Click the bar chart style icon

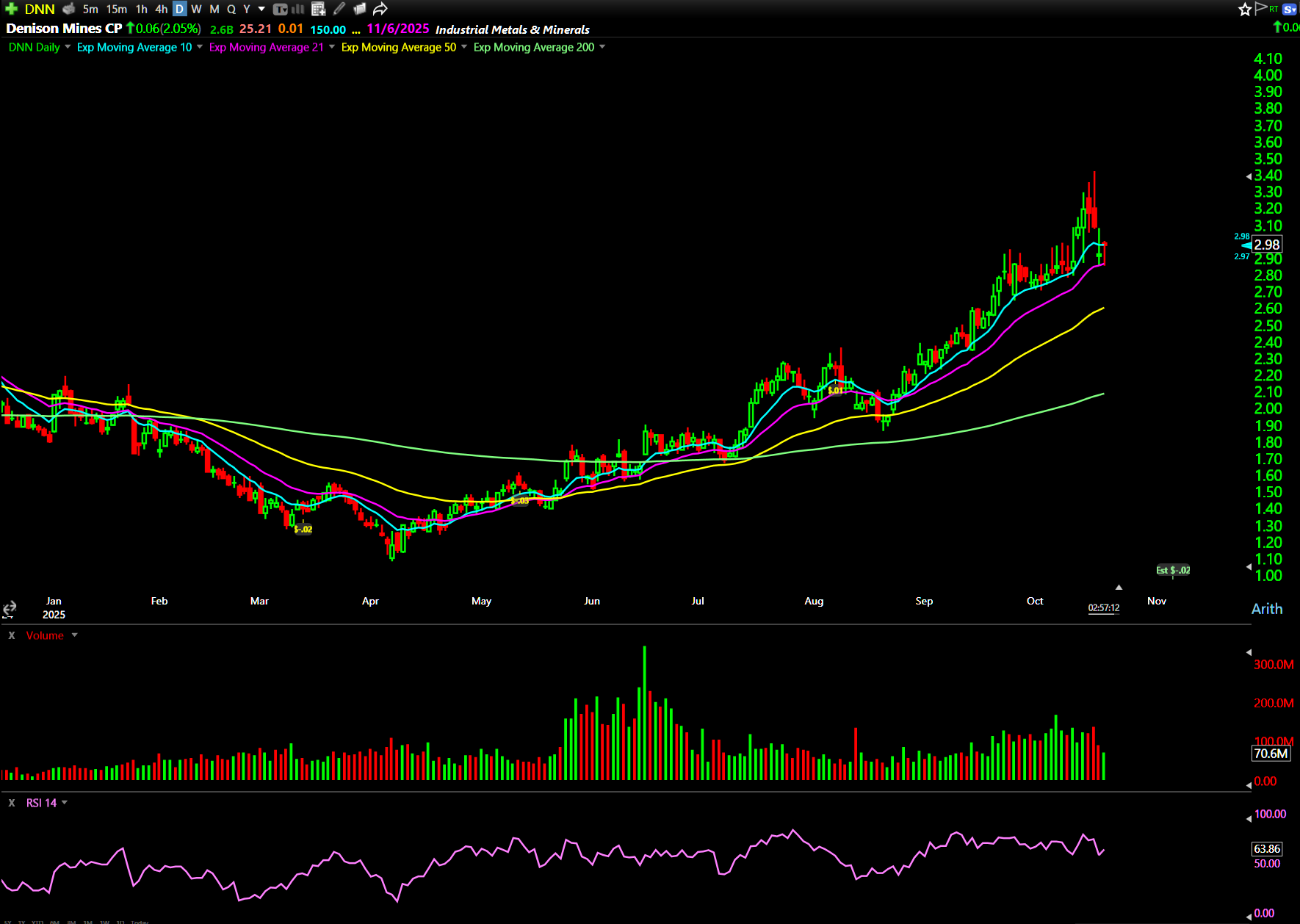click(297, 9)
